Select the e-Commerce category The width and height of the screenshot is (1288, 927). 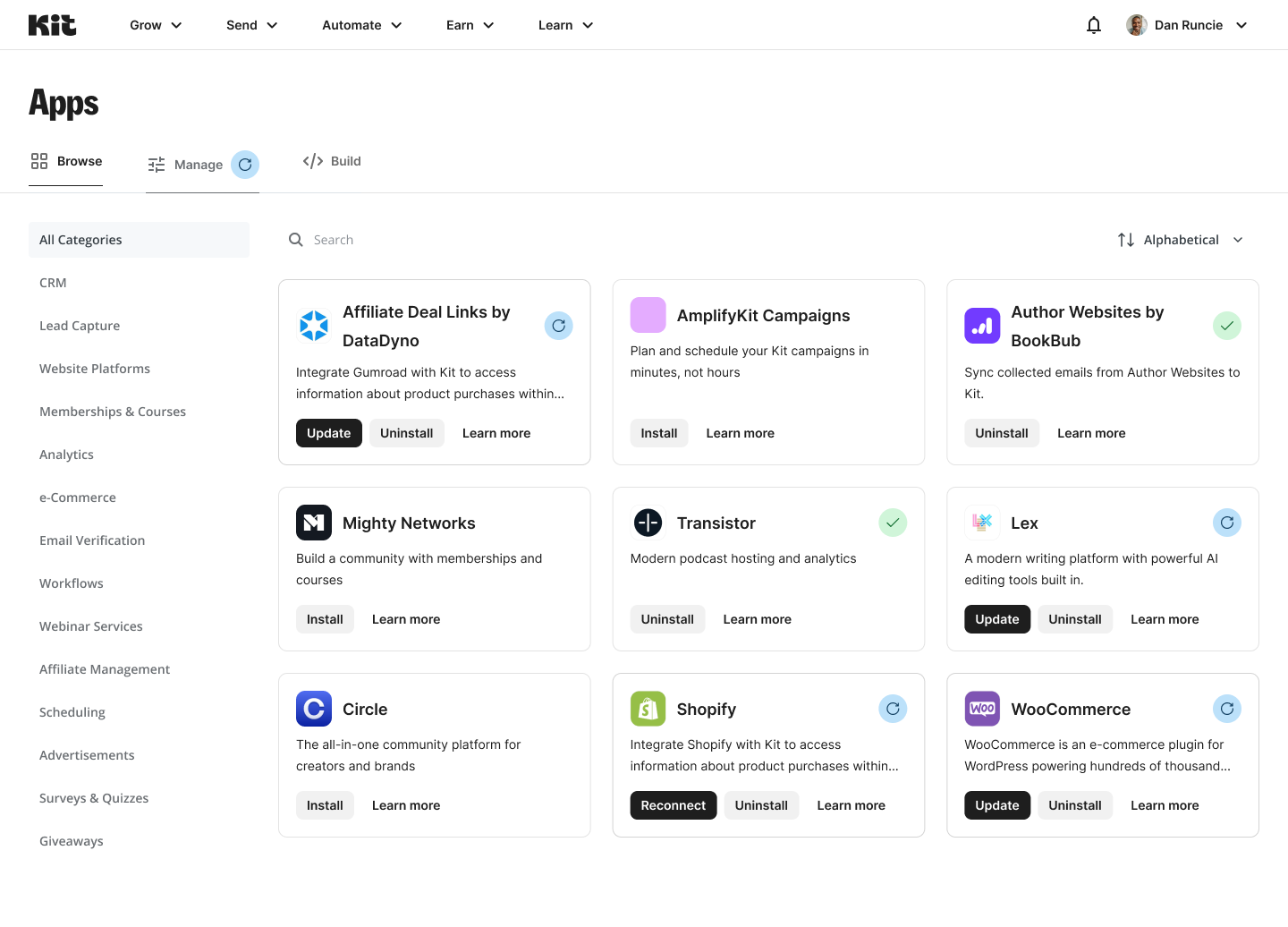139,498
